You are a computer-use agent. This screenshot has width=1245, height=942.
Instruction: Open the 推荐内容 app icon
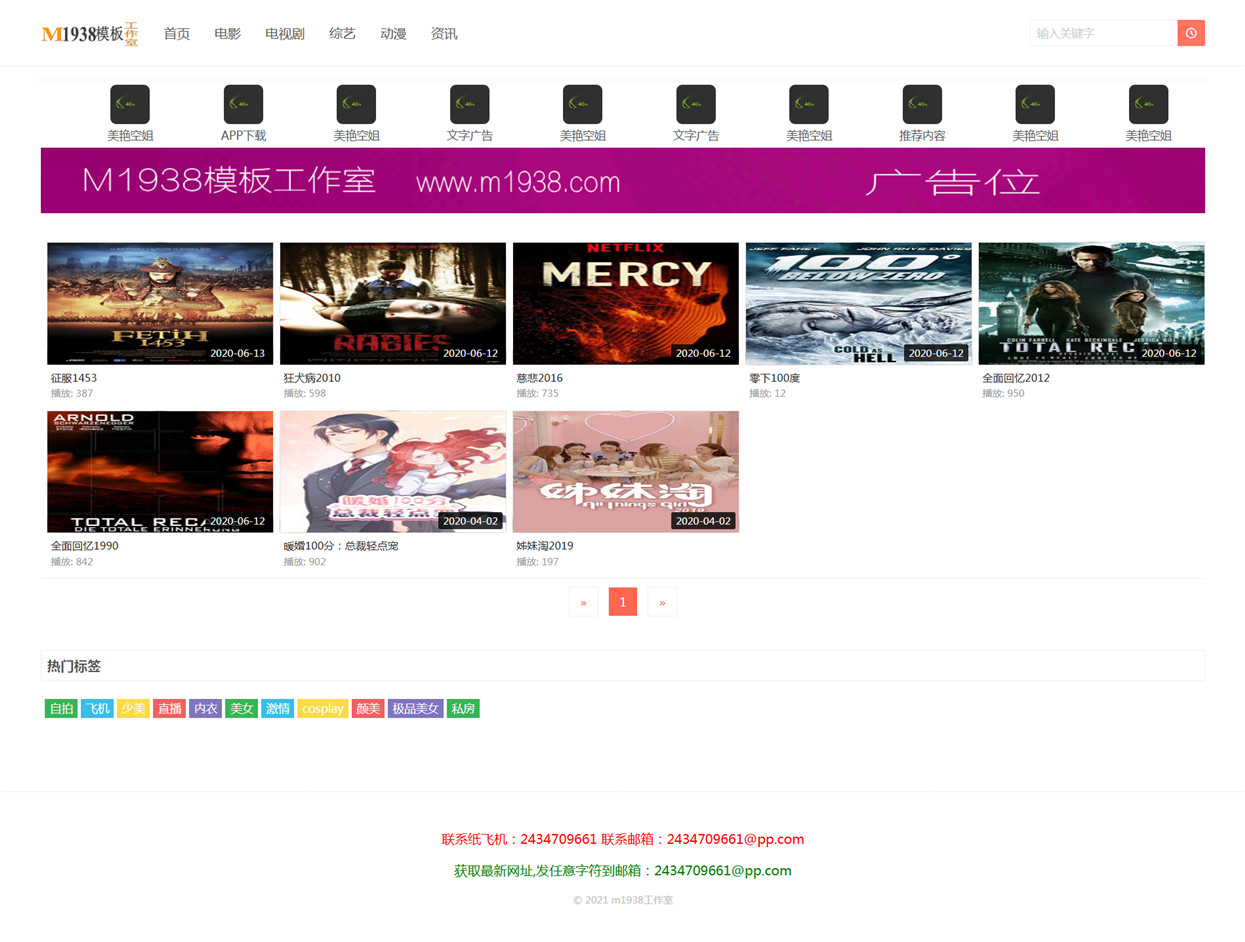(922, 104)
